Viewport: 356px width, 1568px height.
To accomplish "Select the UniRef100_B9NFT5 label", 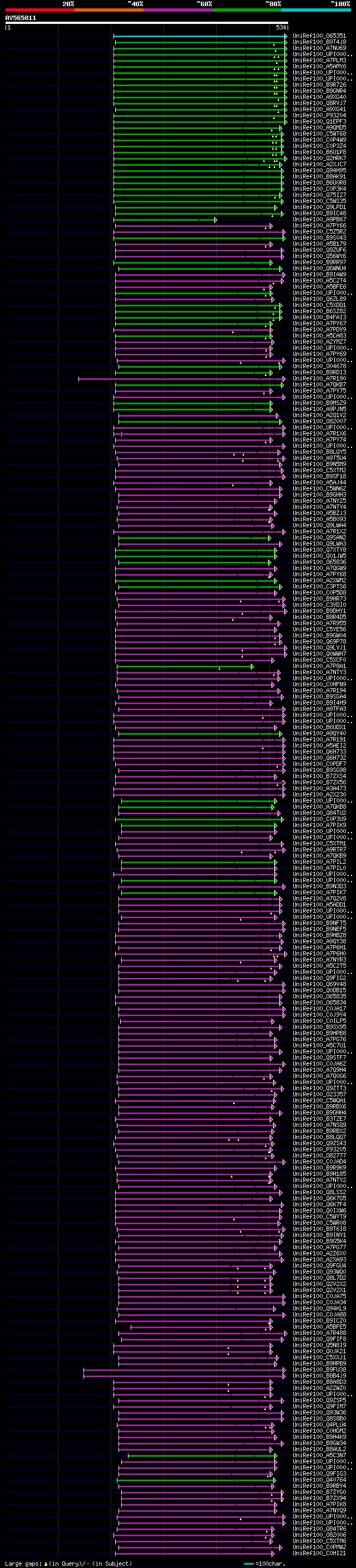I will tap(319, 923).
